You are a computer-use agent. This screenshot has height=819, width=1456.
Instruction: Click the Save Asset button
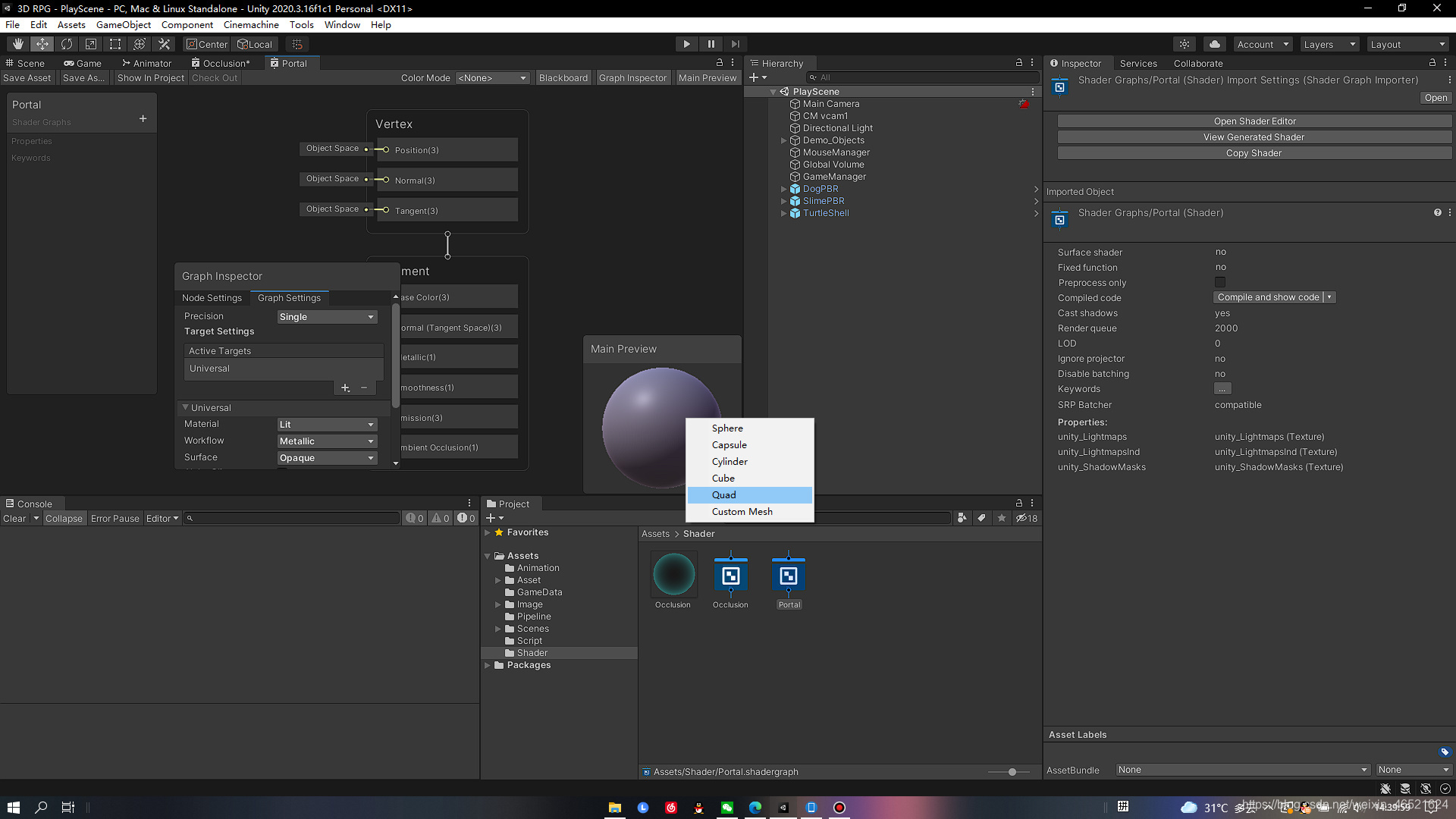(x=27, y=78)
